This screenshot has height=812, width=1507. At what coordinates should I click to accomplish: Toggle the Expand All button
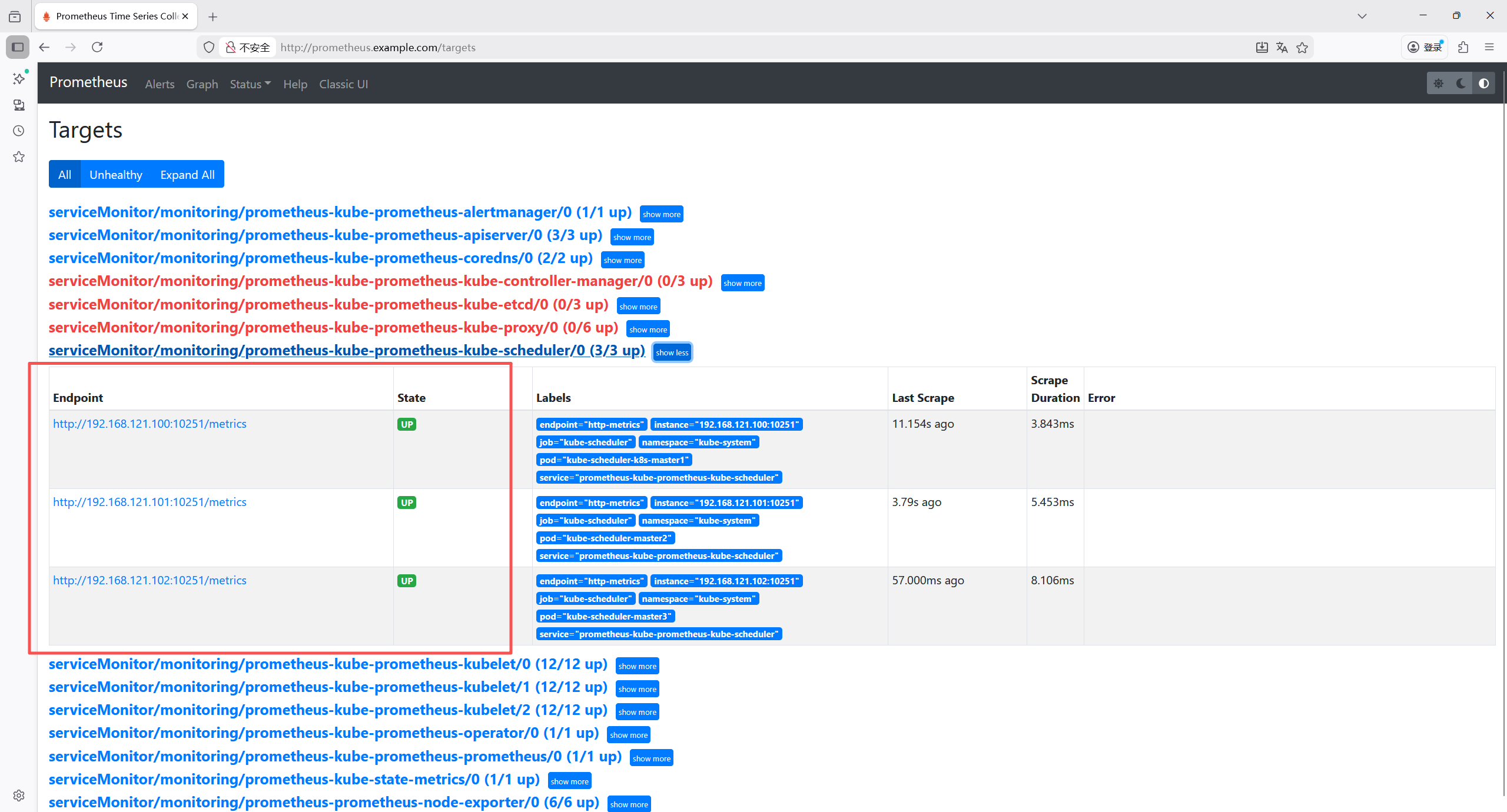pos(187,175)
